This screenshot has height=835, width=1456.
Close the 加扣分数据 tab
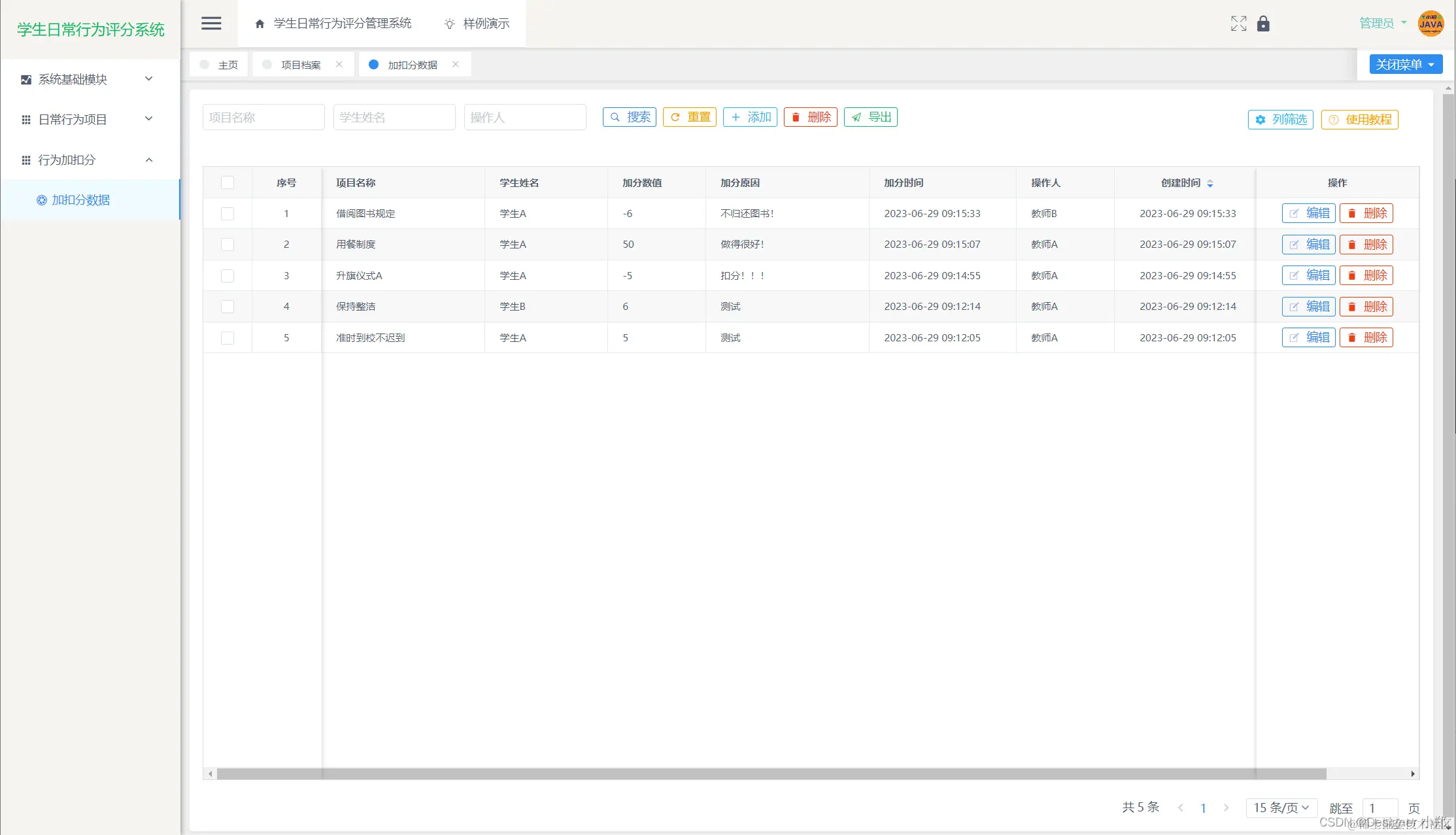[456, 64]
